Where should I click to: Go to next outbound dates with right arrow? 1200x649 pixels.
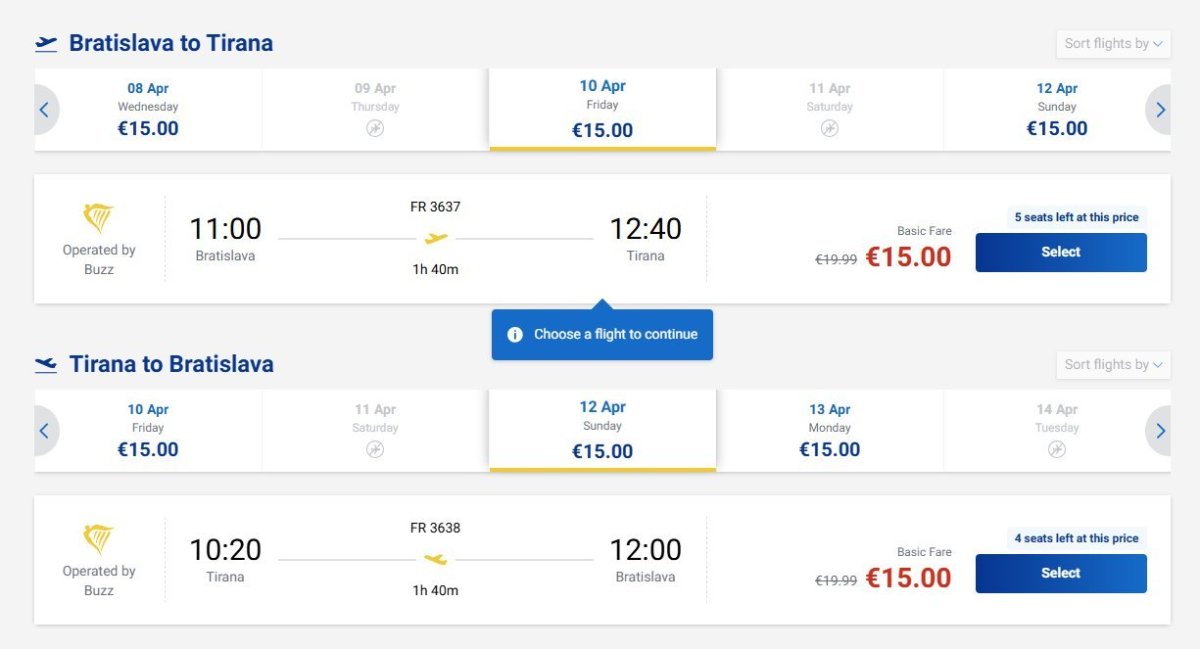click(x=1159, y=110)
